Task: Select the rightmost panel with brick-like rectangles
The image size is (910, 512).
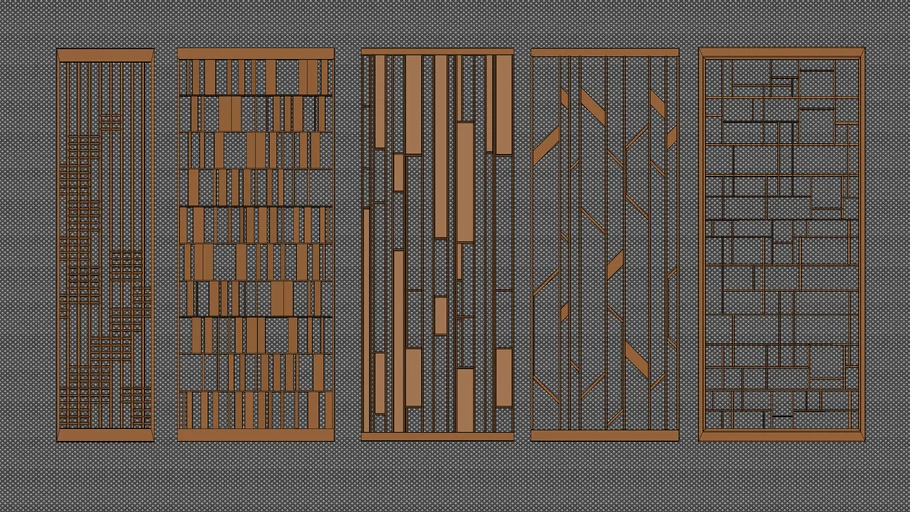Action: click(x=781, y=245)
